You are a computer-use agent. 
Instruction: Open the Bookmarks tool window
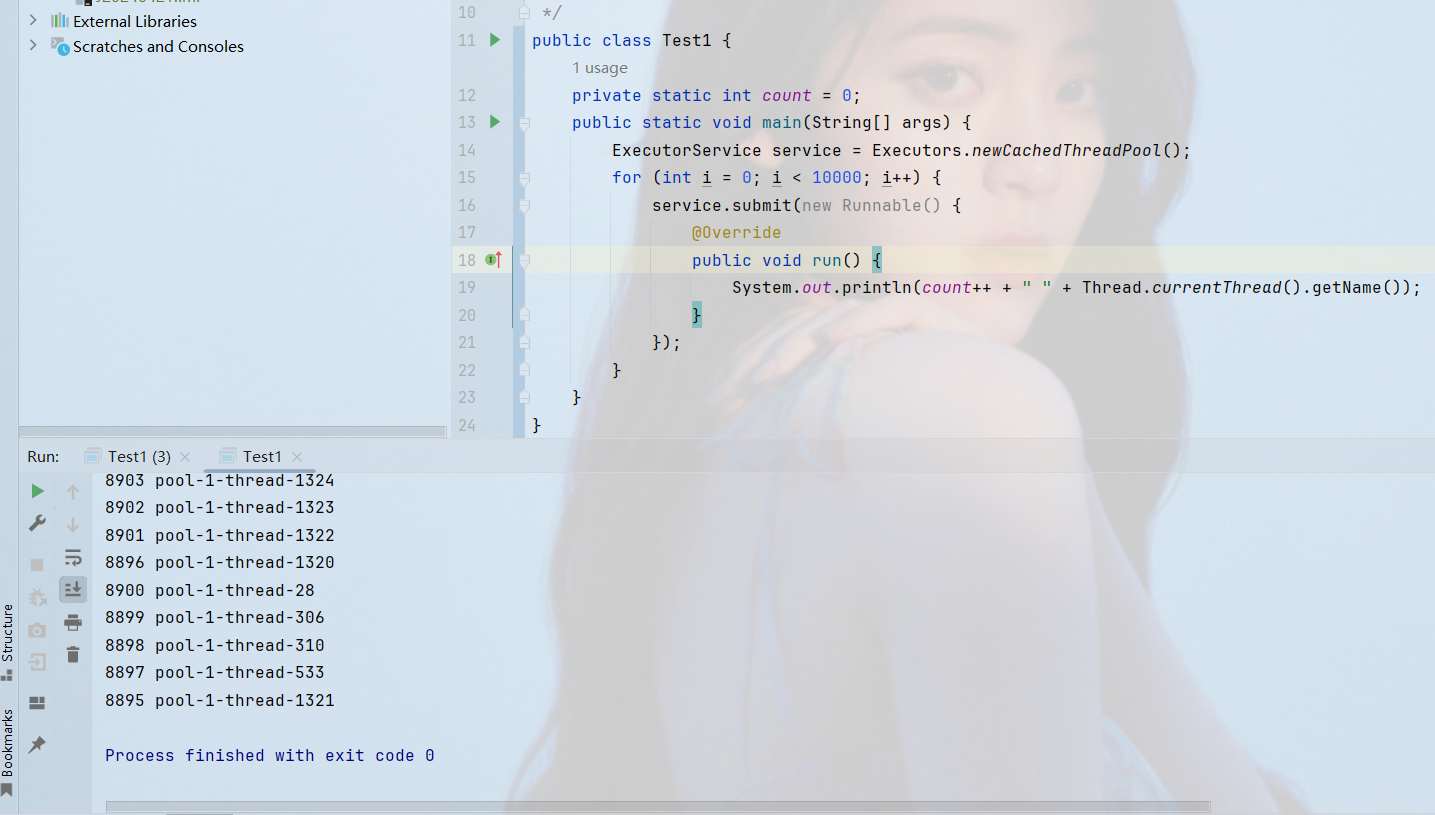(x=8, y=752)
